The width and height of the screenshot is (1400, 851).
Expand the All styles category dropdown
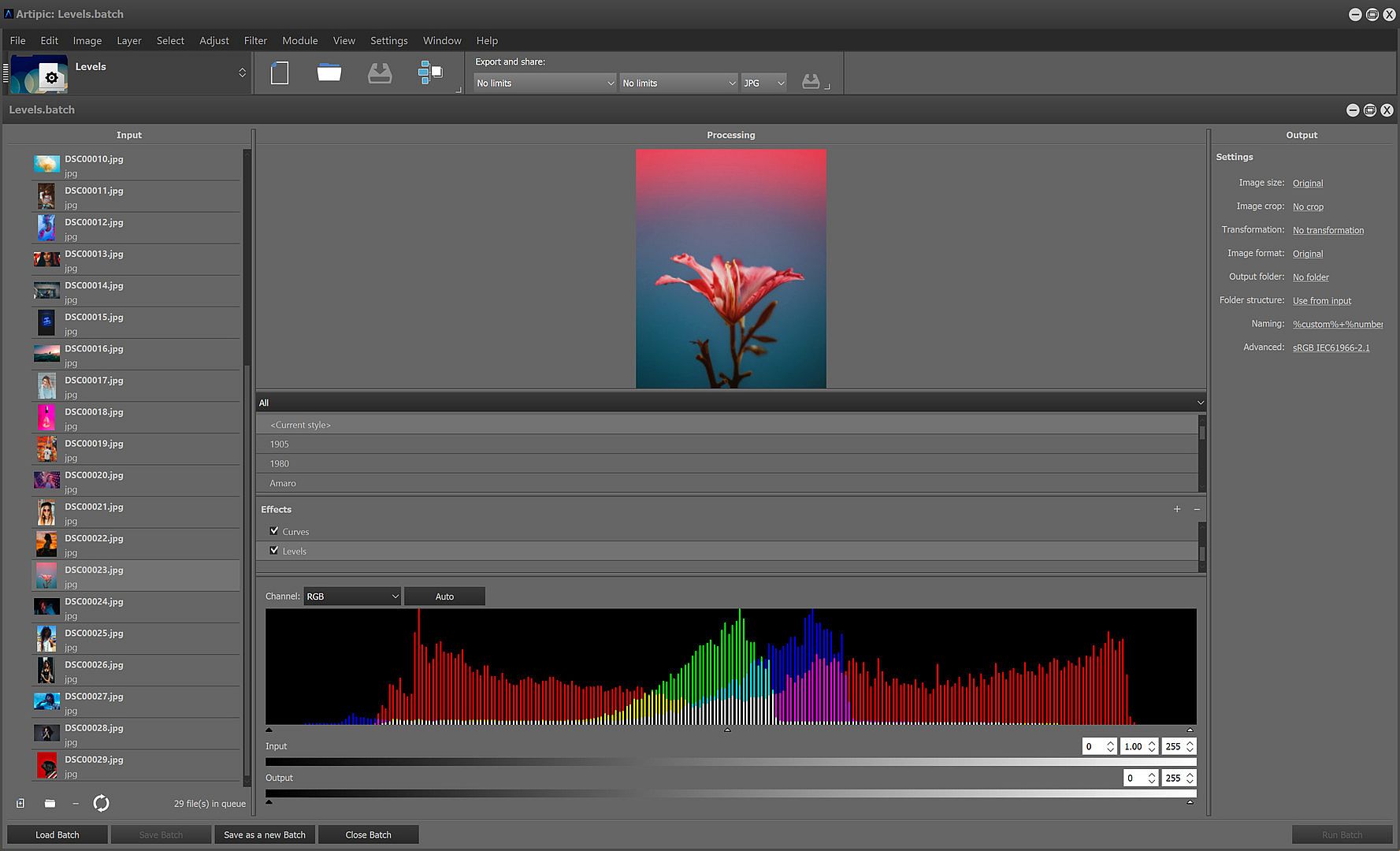click(x=730, y=403)
